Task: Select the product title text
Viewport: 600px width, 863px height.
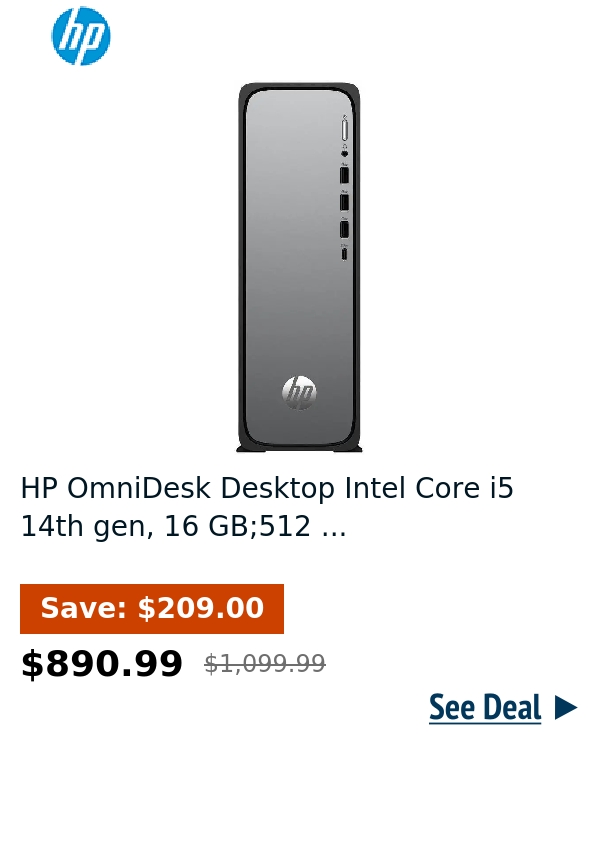Action: coord(267,506)
